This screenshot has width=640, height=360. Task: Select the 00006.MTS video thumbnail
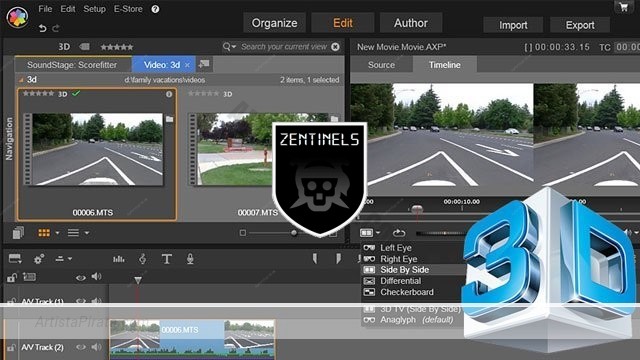(x=97, y=149)
